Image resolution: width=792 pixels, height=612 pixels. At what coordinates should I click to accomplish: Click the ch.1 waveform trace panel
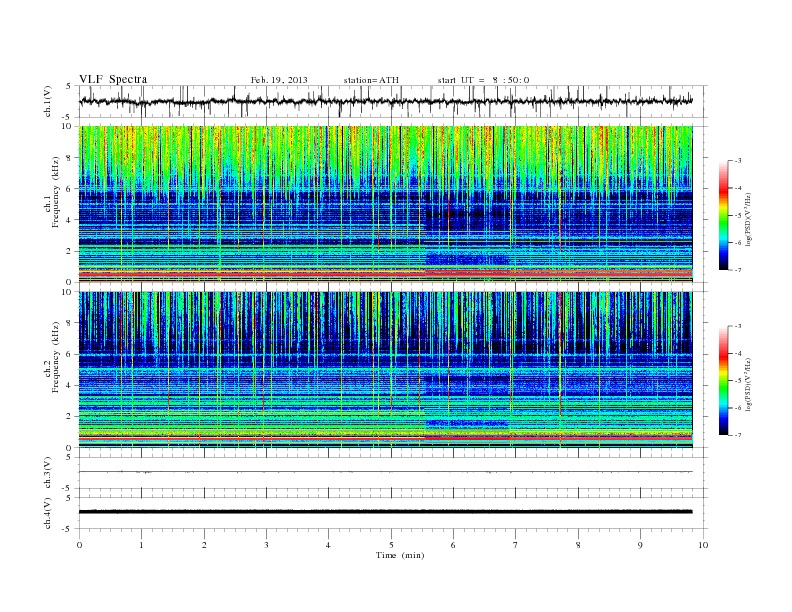pos(393,101)
